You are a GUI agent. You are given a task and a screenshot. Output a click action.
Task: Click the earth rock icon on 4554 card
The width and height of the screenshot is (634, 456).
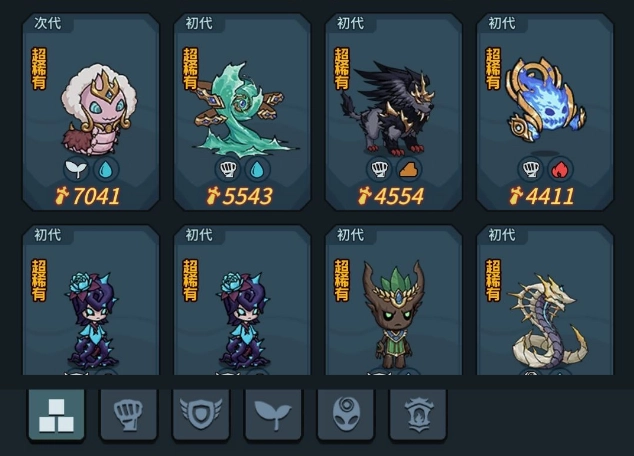pyautogui.click(x=409, y=169)
